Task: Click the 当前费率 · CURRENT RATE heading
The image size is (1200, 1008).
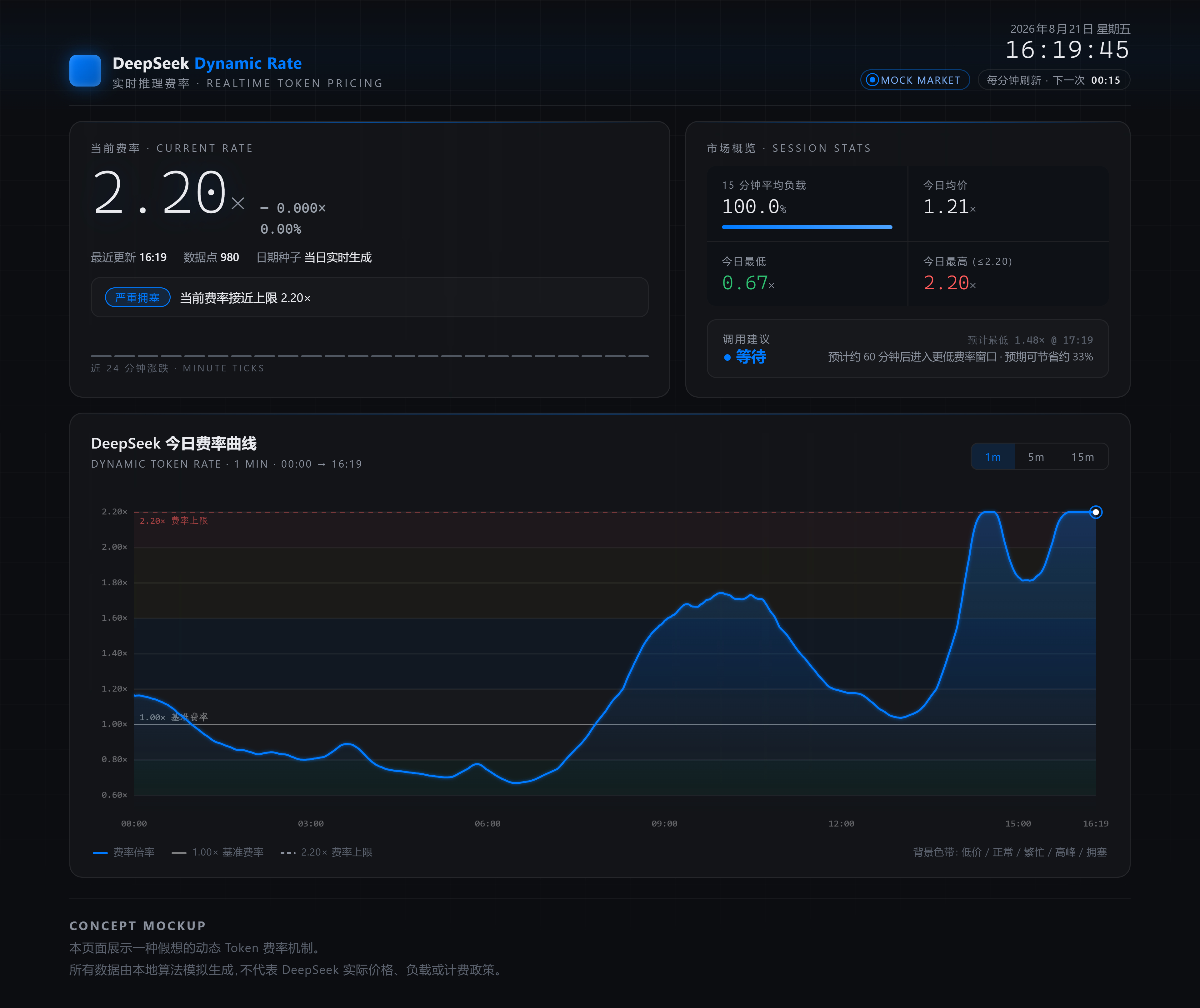Action: (172, 149)
